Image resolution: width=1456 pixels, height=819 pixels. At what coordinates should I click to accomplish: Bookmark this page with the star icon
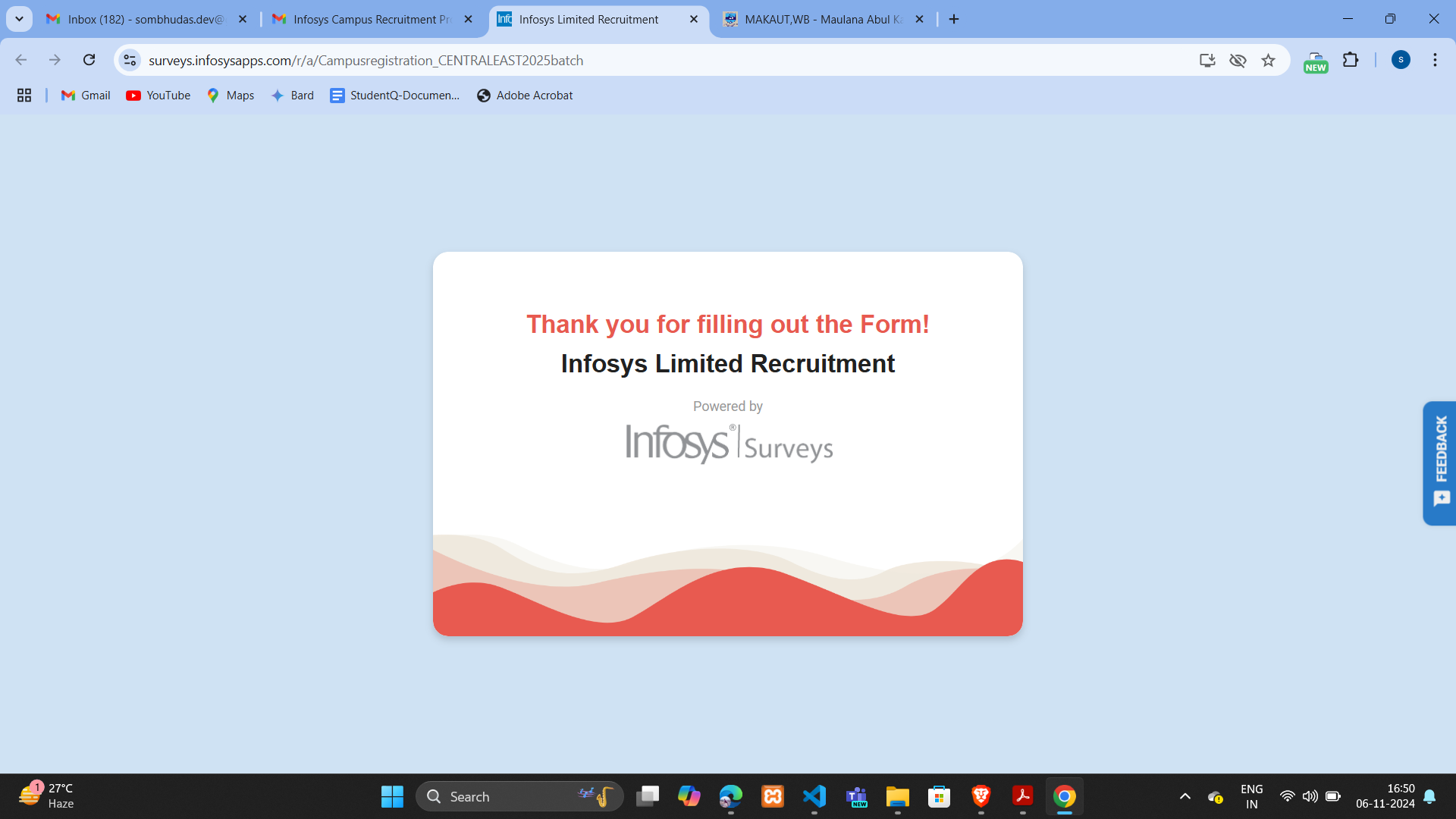1268,60
